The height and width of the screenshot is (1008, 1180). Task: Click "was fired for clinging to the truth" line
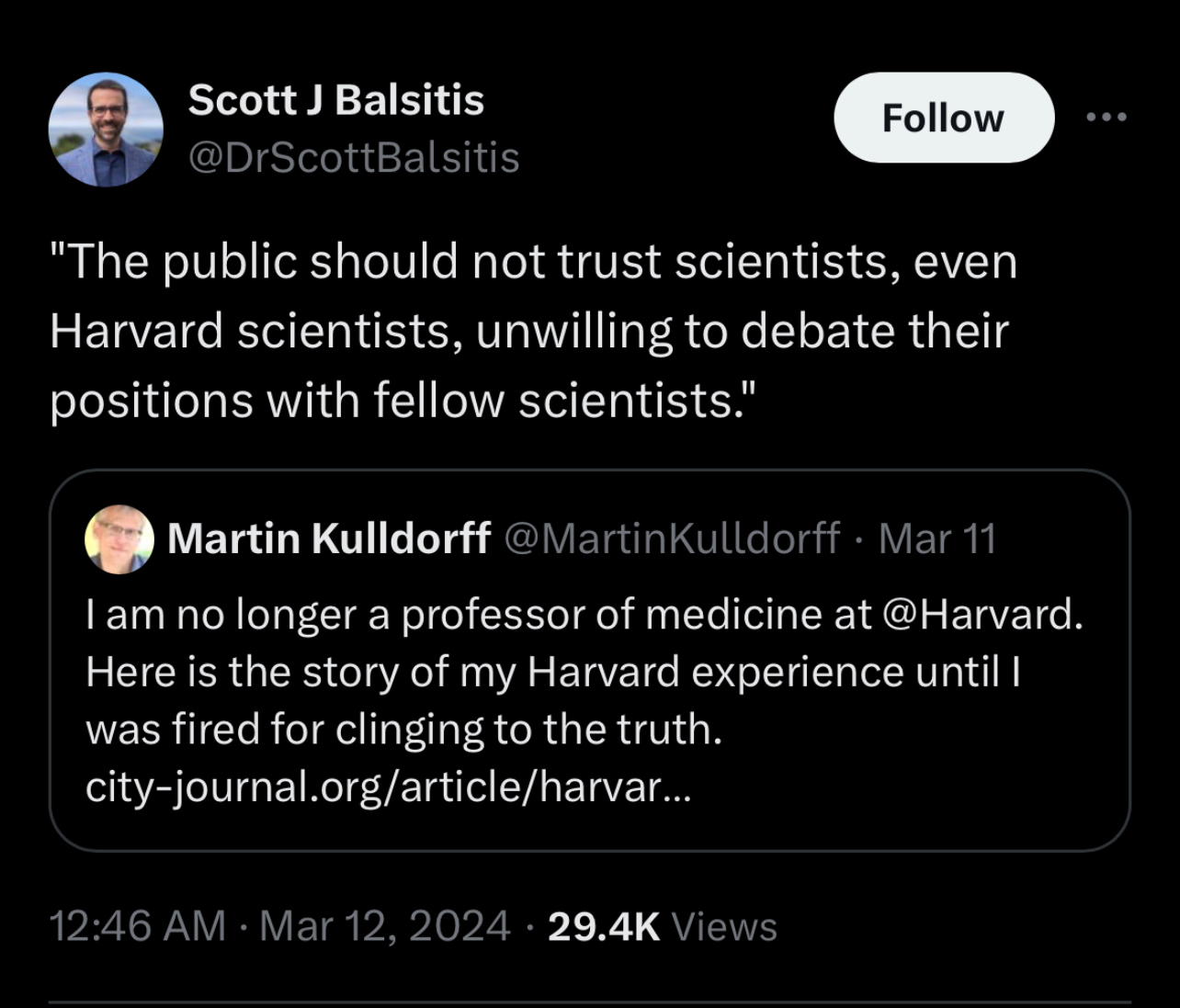click(x=403, y=730)
